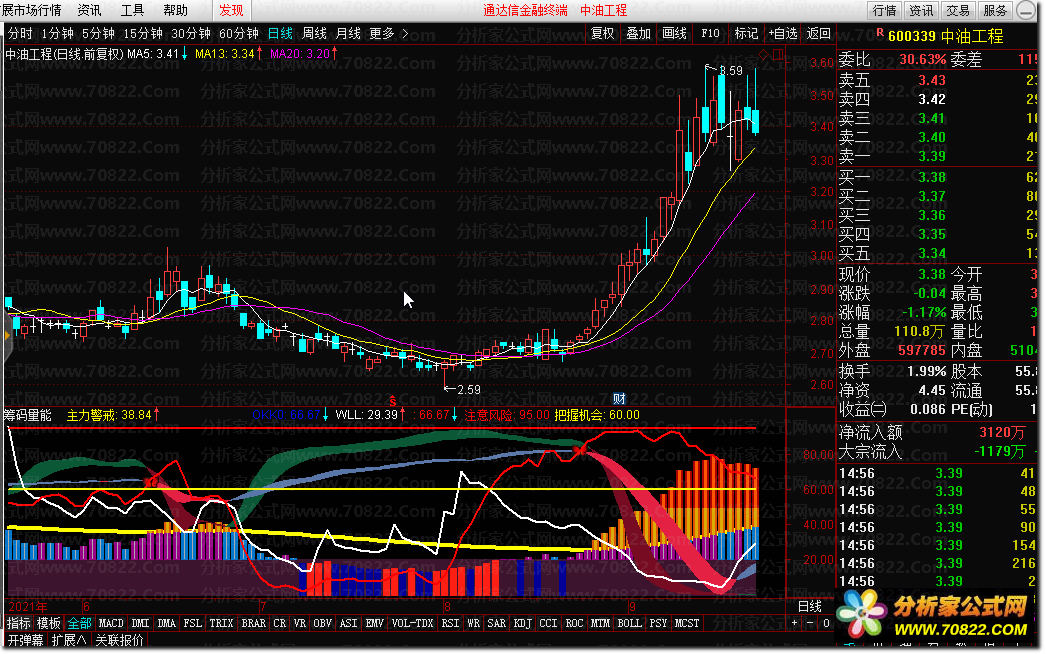Open the 指标 indicator selector
The image size is (1046, 654).
pyautogui.click(x=19, y=623)
